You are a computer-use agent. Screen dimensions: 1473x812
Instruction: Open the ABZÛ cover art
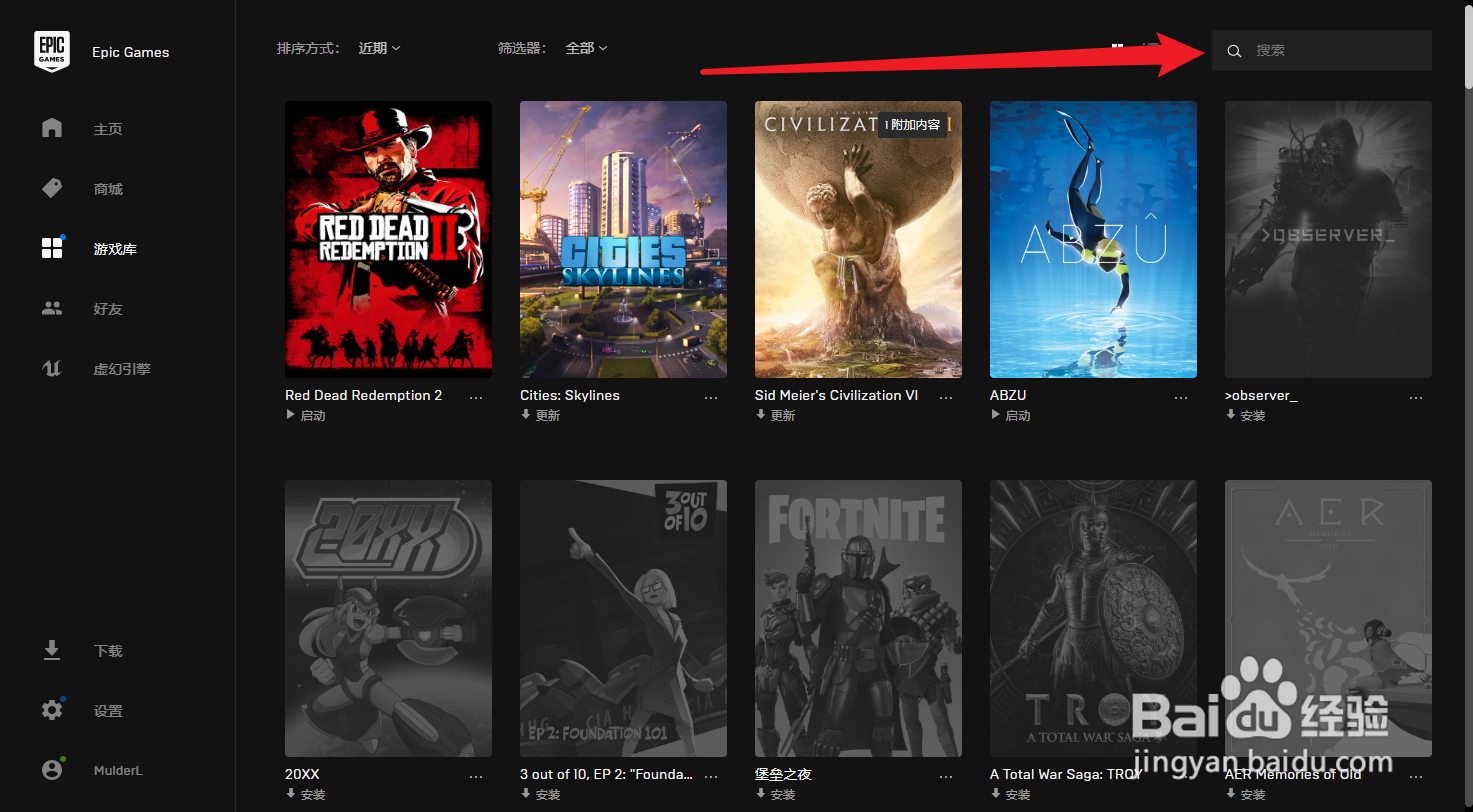pos(1093,239)
